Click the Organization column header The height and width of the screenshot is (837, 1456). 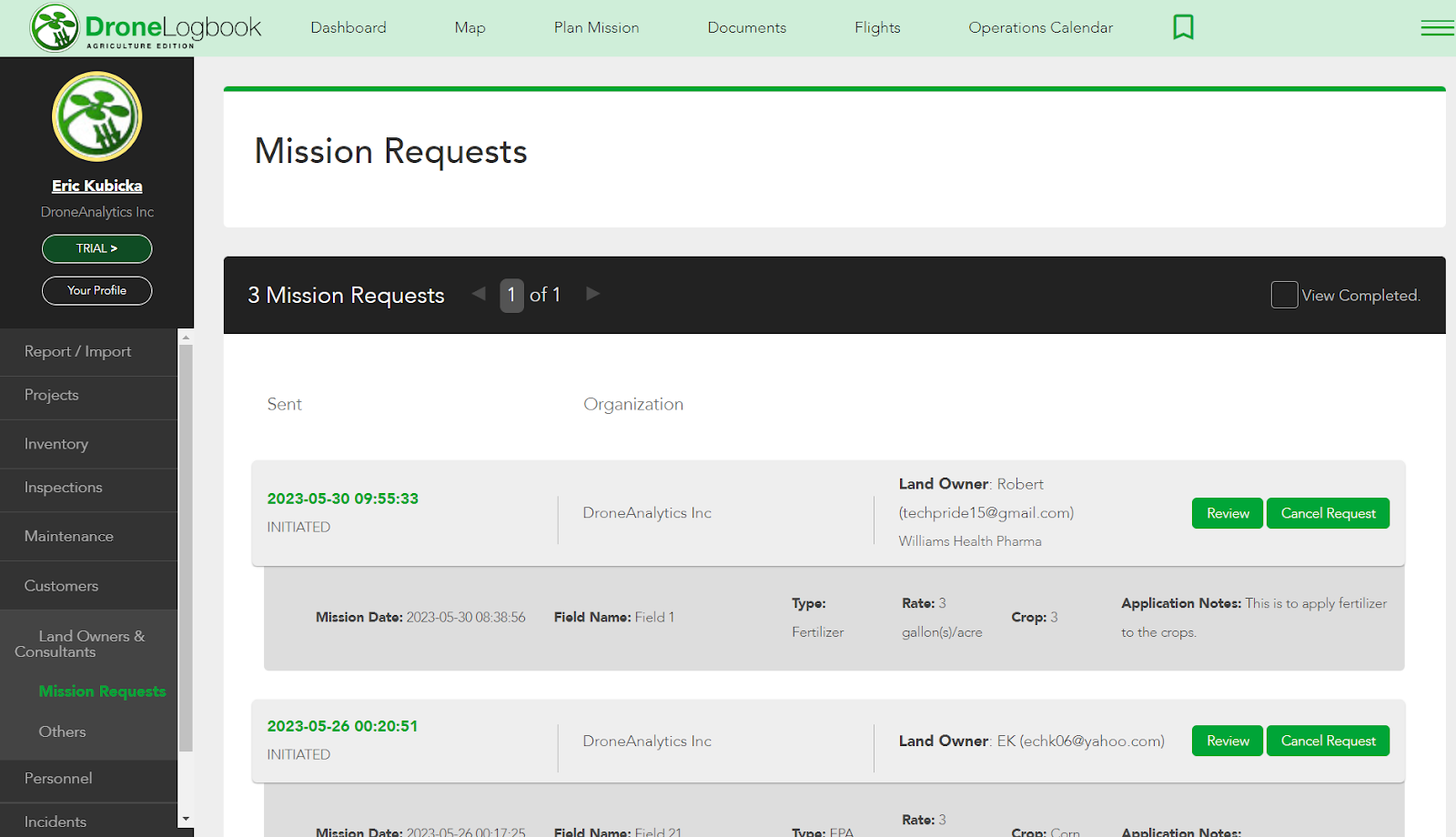(x=633, y=404)
